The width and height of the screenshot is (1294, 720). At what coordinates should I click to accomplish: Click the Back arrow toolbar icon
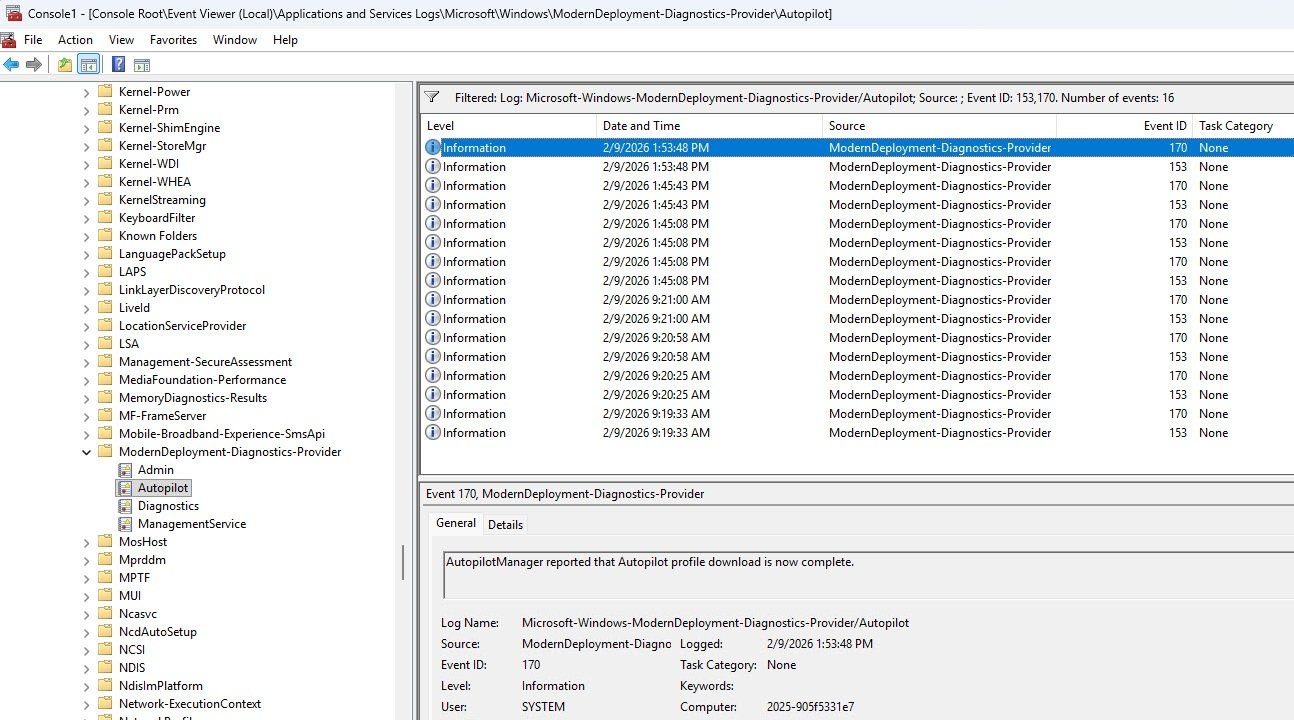(11, 65)
